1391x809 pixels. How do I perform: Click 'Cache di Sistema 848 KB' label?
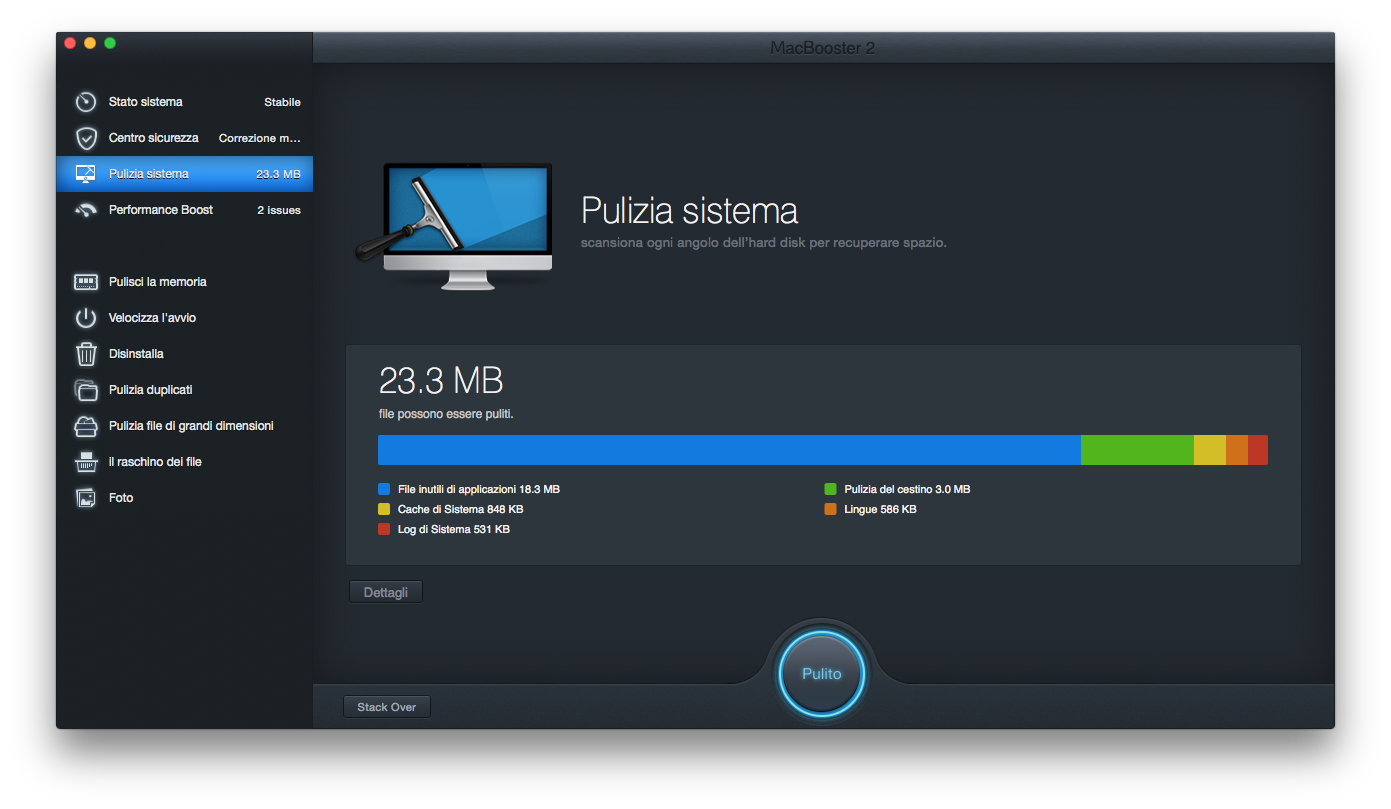pos(461,510)
